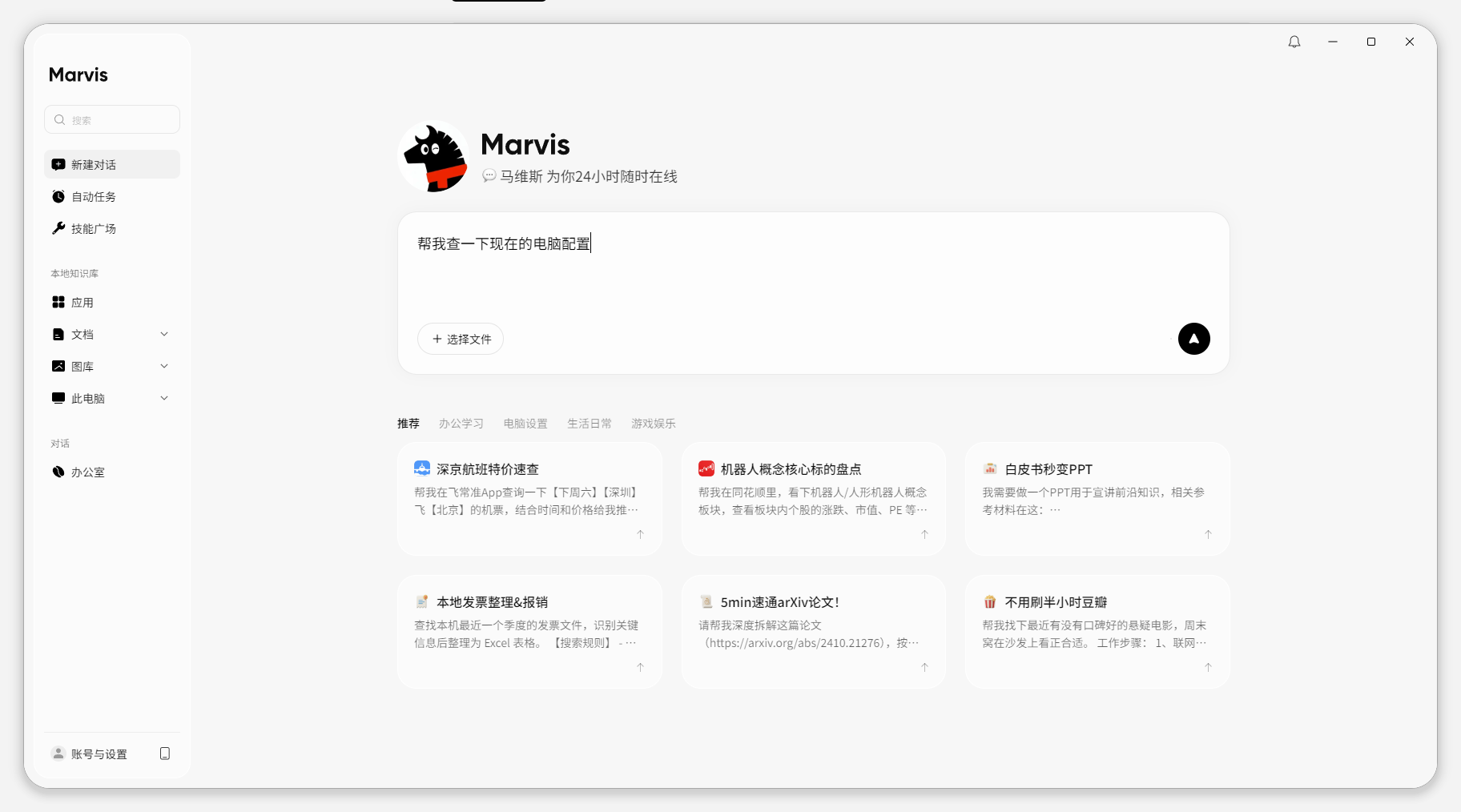Expand the 此电脑 section chevron
This screenshot has width=1461, height=812.
[164, 398]
